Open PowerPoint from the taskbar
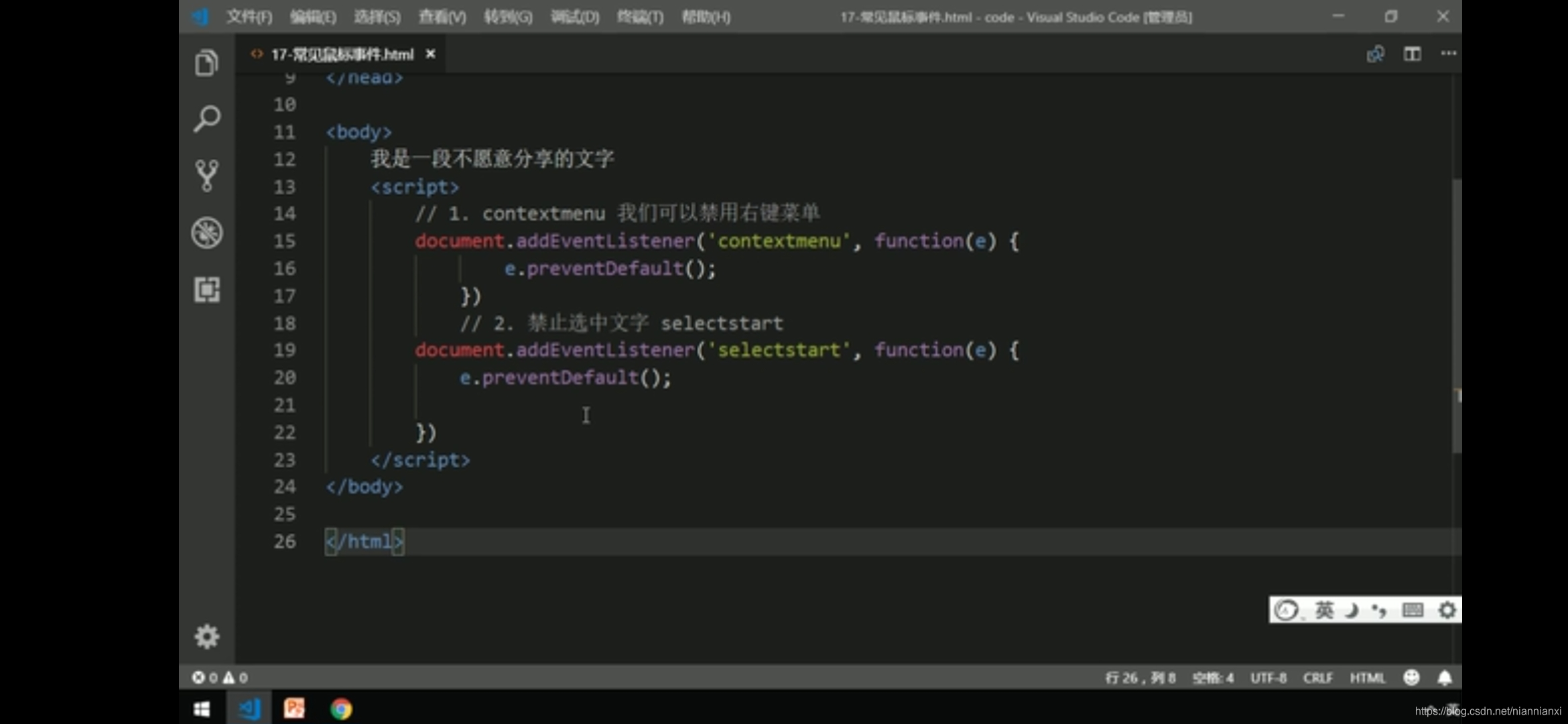 [x=294, y=709]
